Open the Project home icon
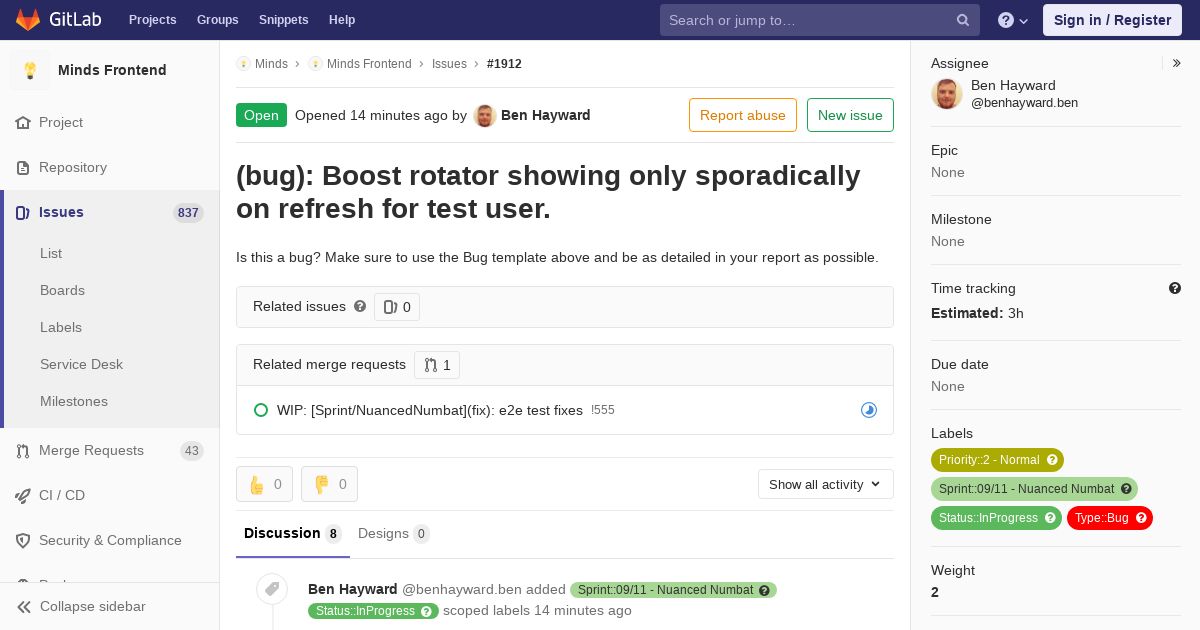Viewport: 1200px width, 630px height. [23, 123]
